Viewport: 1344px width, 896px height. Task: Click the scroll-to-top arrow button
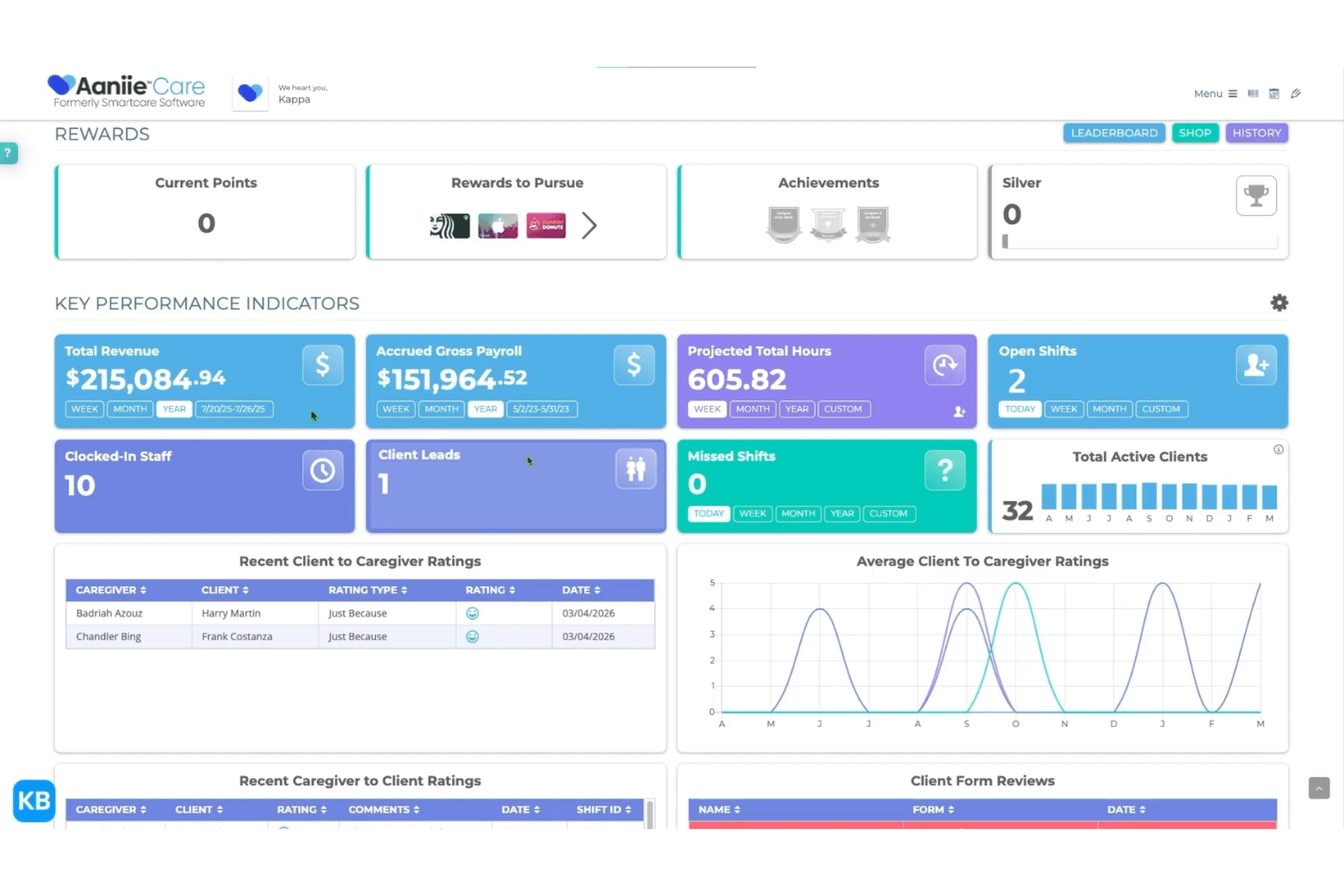click(x=1319, y=788)
